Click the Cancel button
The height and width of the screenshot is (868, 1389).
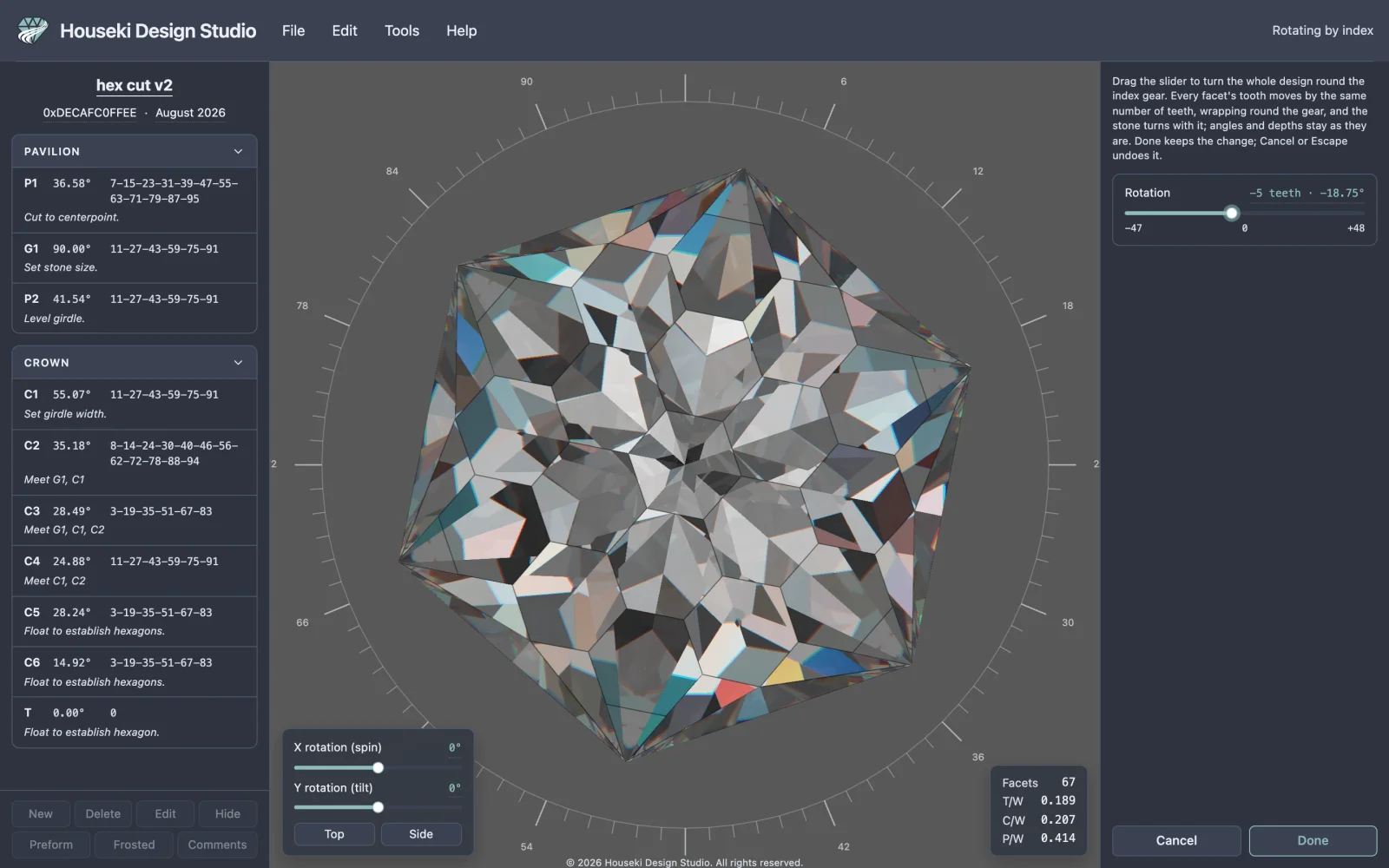(1176, 840)
